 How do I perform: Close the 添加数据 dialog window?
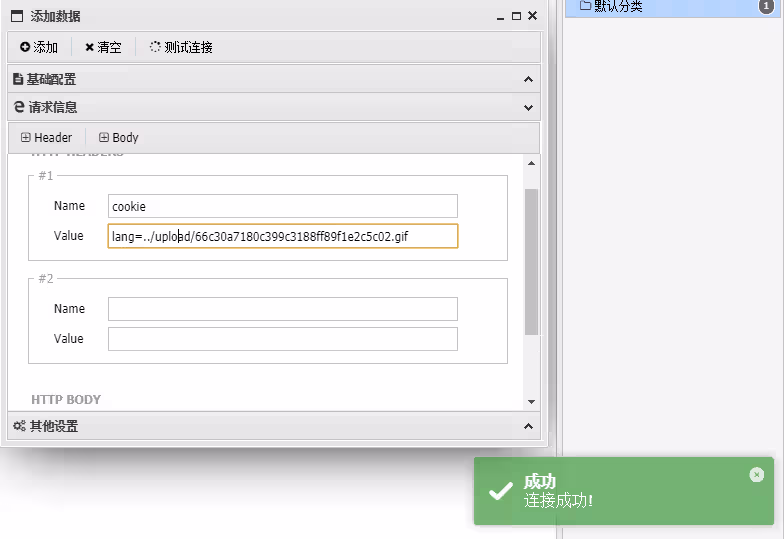(532, 16)
